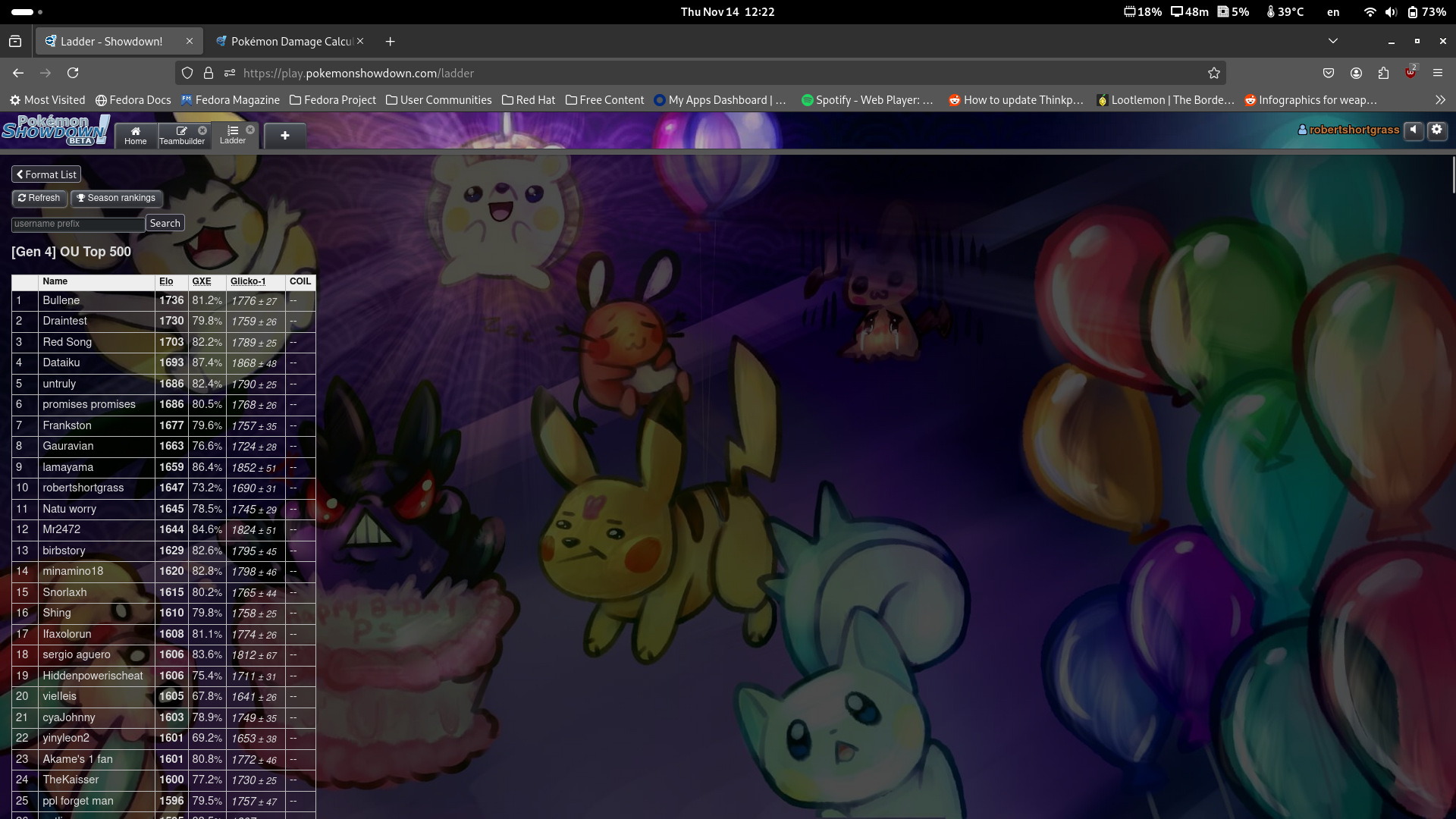Viewport: 1456px width, 819px height.
Task: Open the Showdown Home tab
Action: [136, 135]
